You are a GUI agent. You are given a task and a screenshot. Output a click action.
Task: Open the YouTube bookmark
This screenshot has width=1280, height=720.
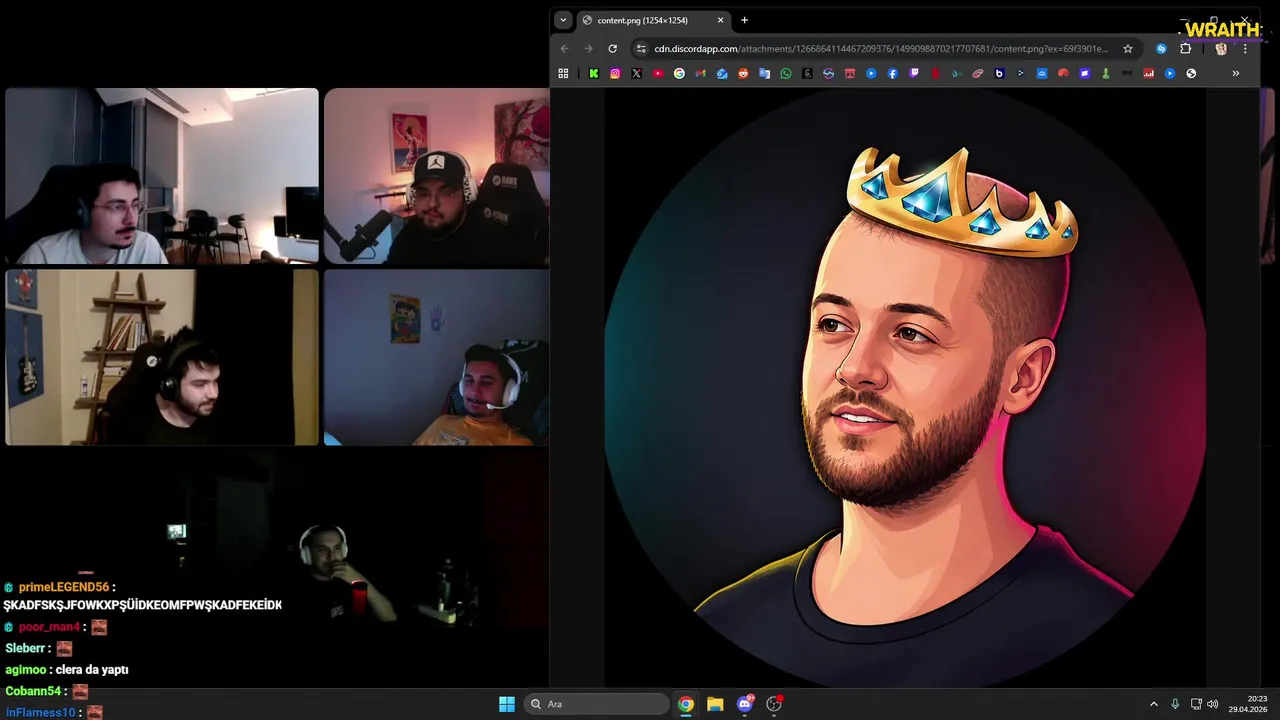[658, 73]
